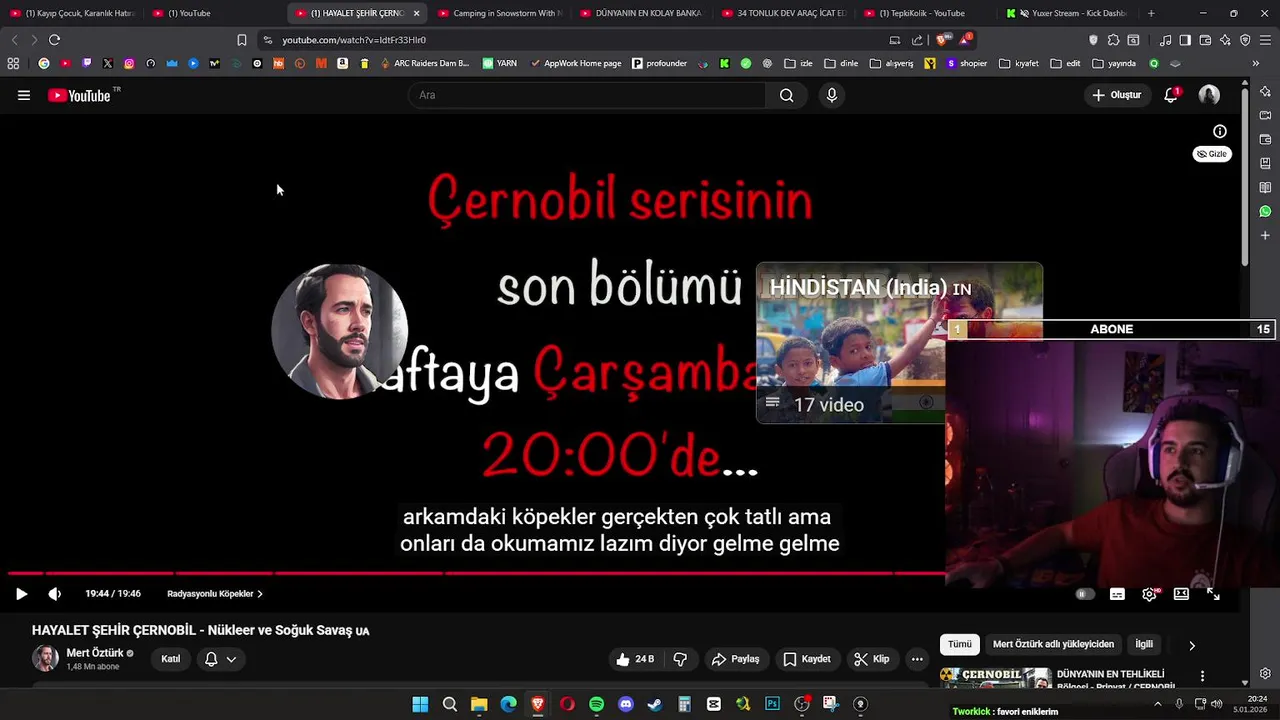Hide end screen with Gizle button
Viewport: 1280px width, 720px height.
[x=1212, y=154]
